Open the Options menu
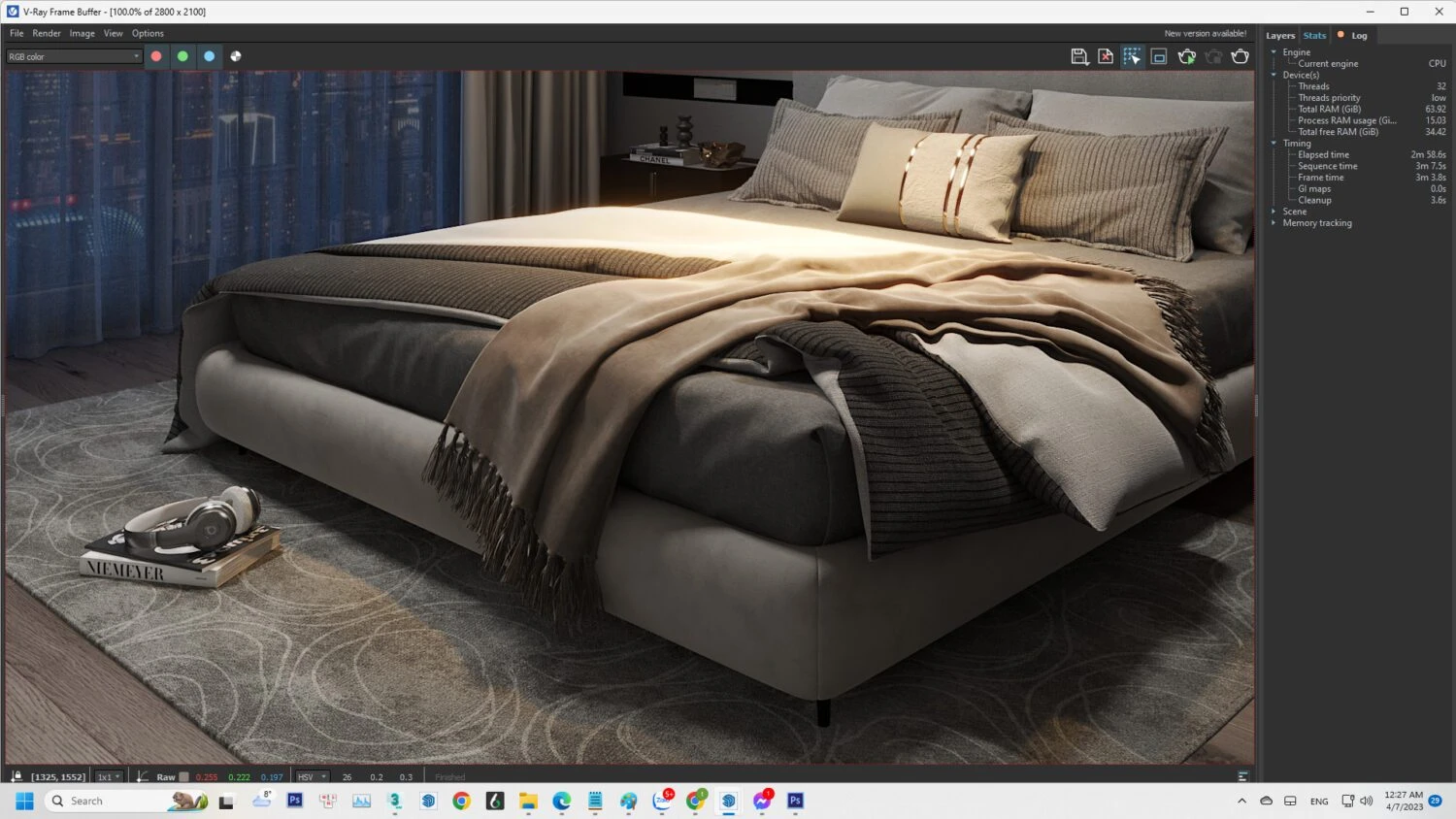 148,32
